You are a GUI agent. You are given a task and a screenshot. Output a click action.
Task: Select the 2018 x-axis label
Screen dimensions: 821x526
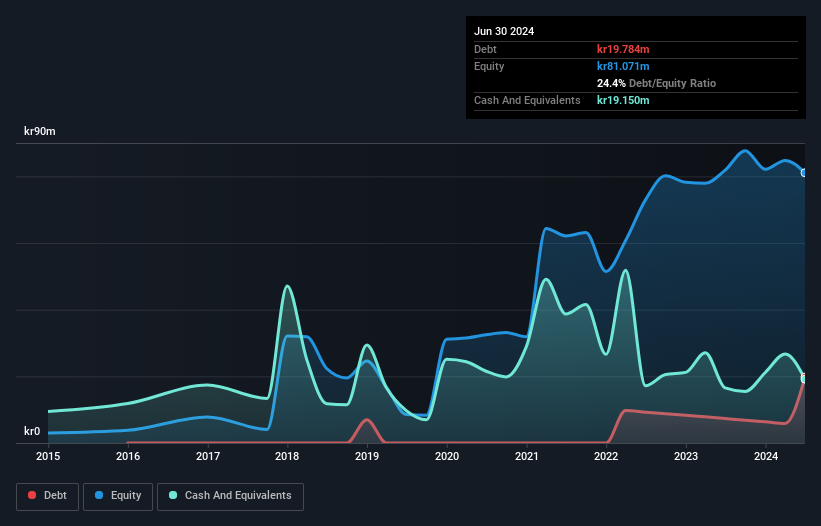pos(287,456)
